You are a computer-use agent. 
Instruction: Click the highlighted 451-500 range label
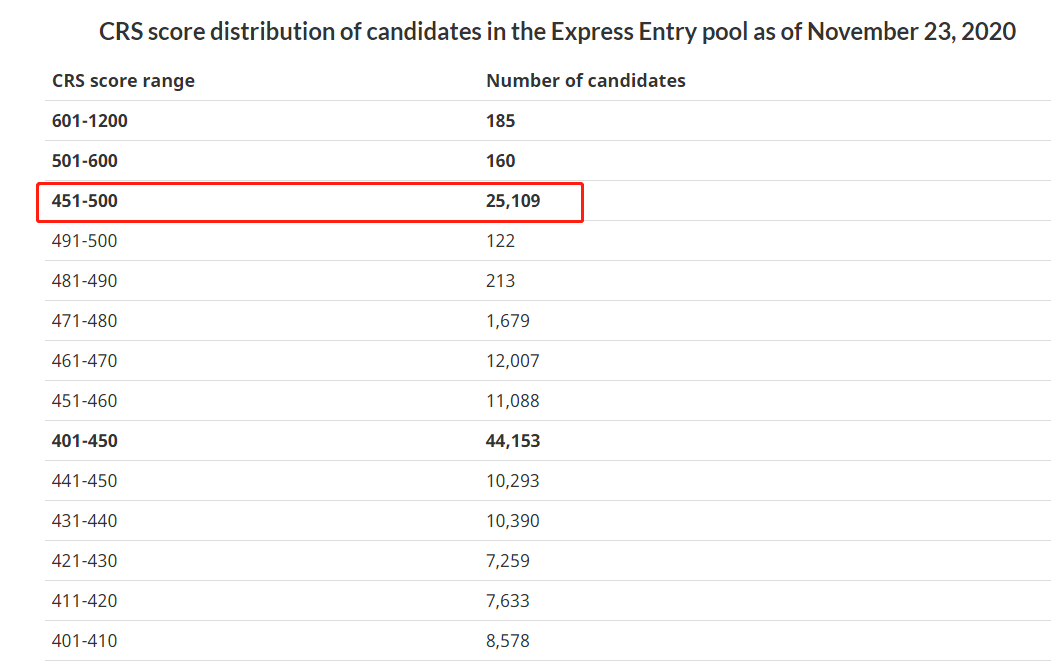[84, 201]
